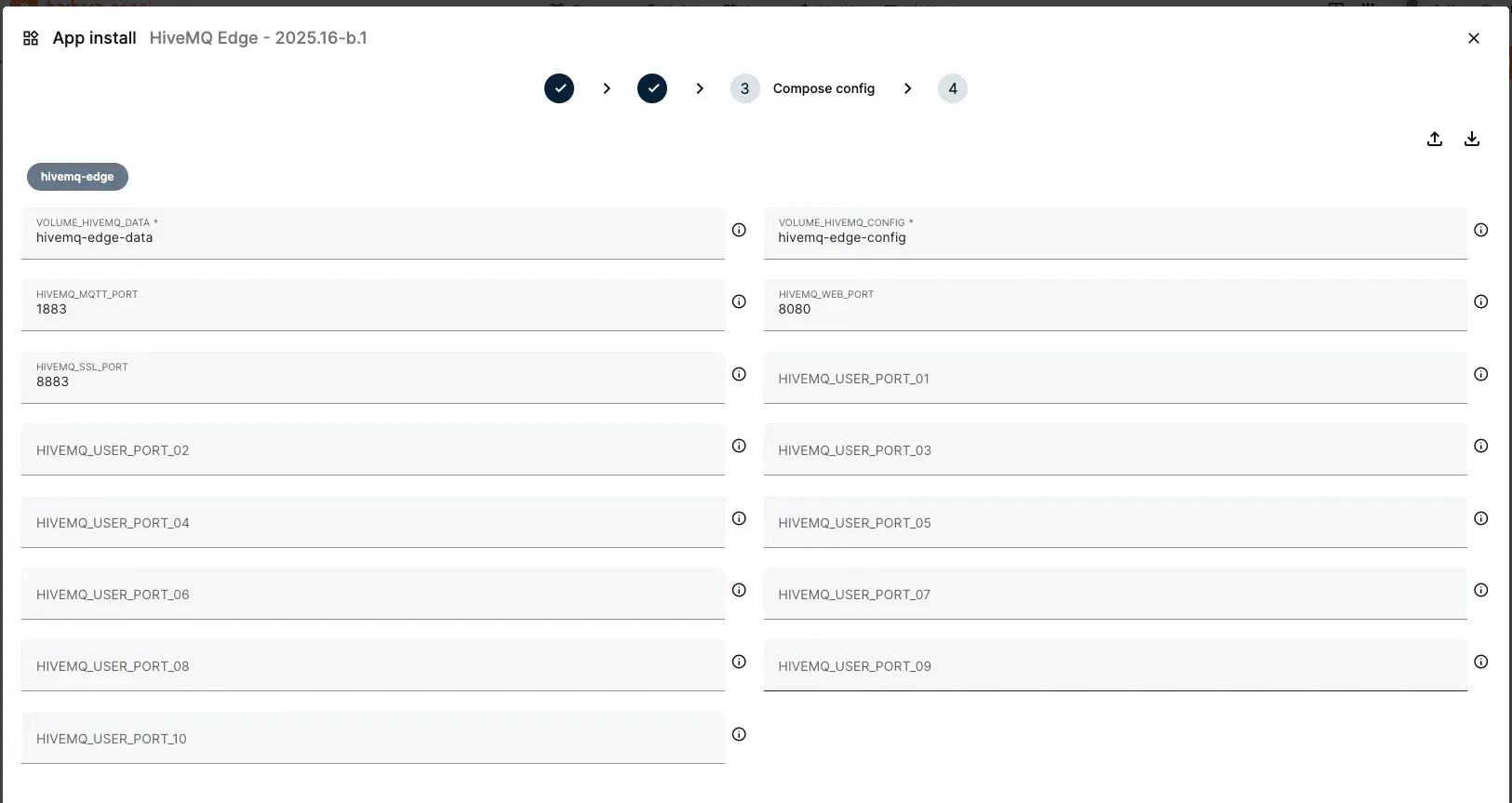
Task: Show info for HIVEMQ_USER_PORT_10
Action: pos(739,734)
